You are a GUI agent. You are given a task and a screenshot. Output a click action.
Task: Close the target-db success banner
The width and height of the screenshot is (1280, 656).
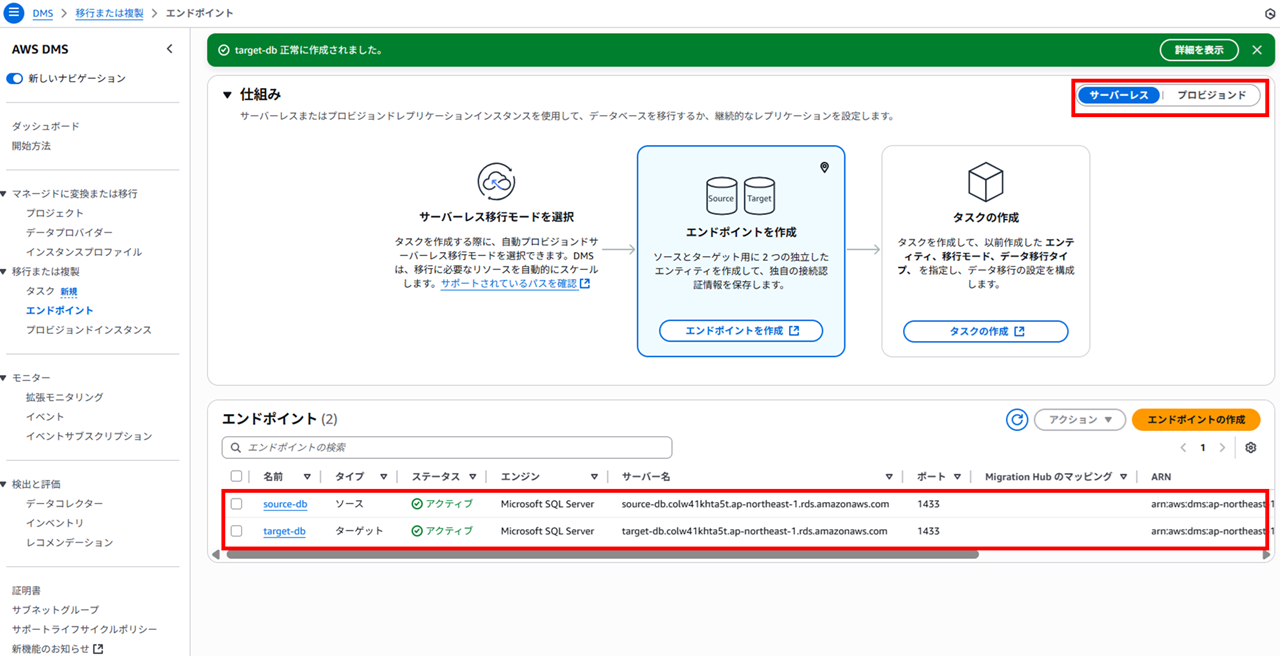pos(1257,50)
